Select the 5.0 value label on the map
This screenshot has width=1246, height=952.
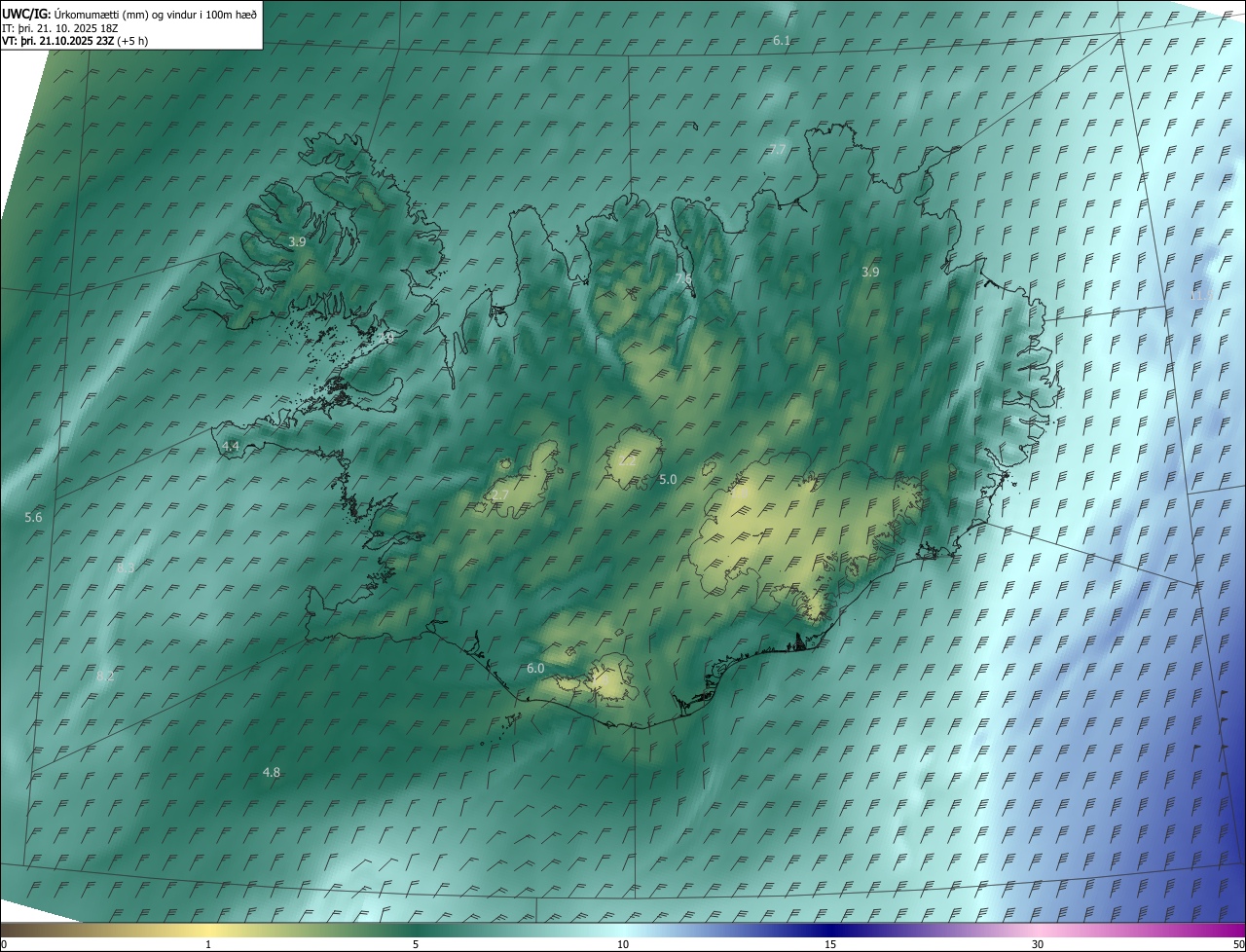click(668, 480)
